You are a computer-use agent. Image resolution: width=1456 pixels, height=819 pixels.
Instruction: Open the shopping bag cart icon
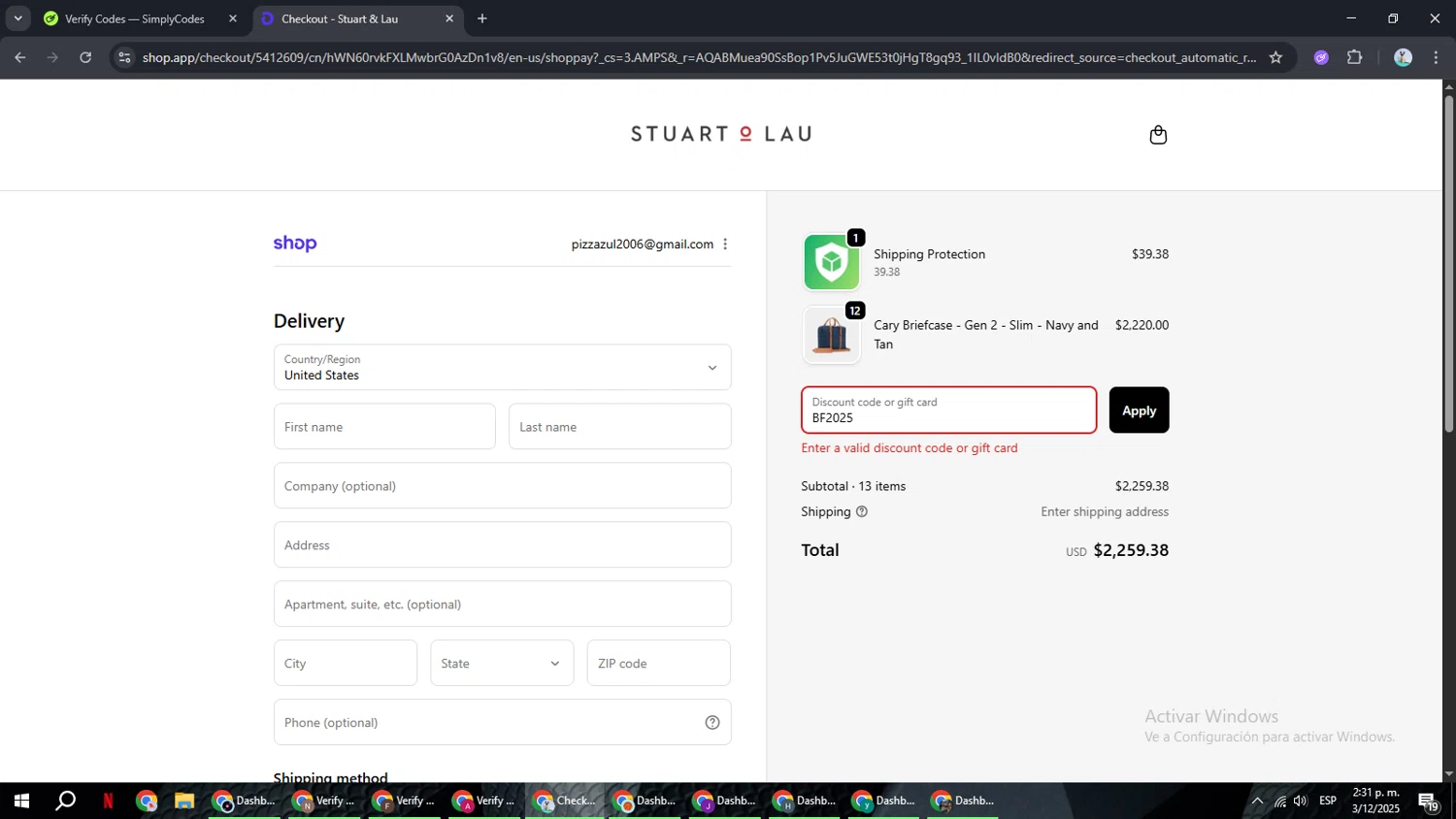pos(1158,135)
